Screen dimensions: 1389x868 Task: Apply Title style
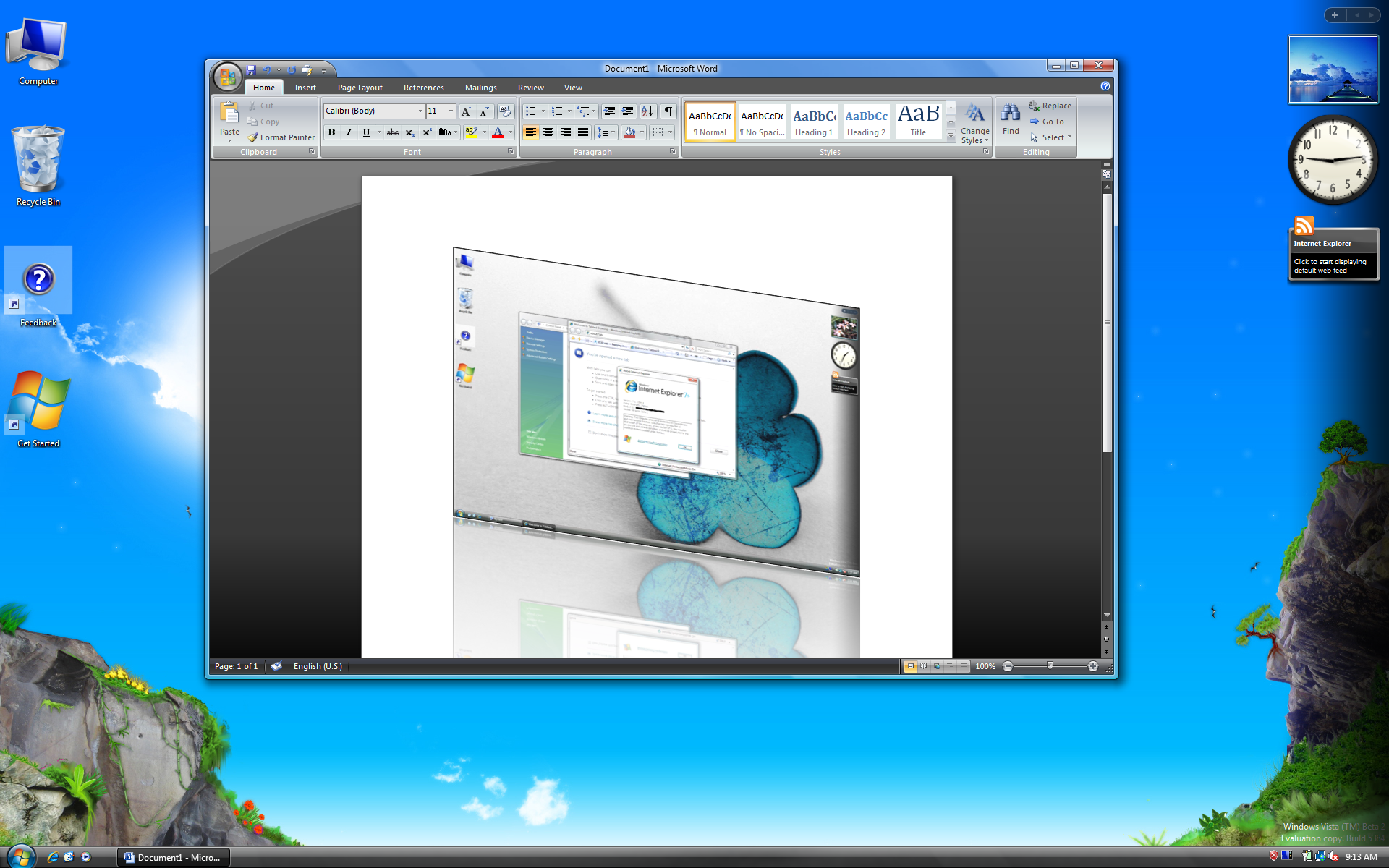pos(918,122)
